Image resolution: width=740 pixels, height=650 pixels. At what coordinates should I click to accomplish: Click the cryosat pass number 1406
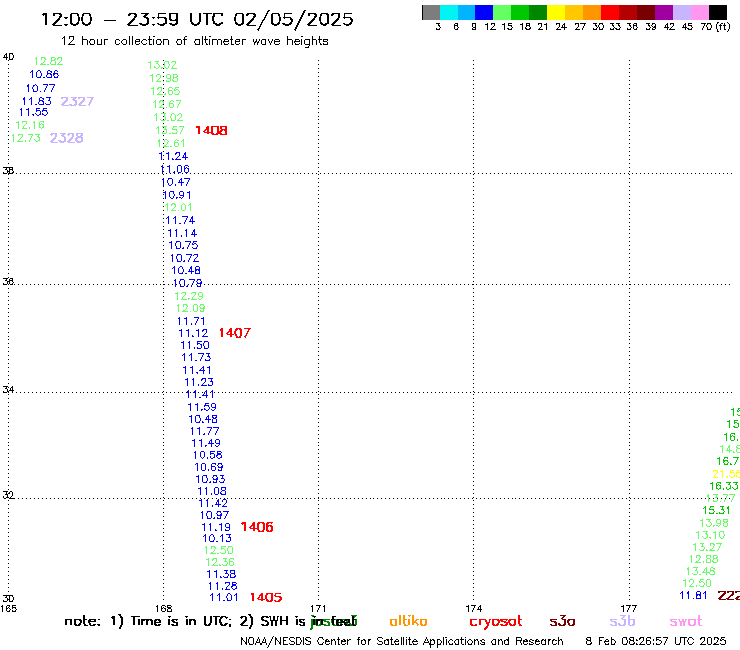pos(257,527)
